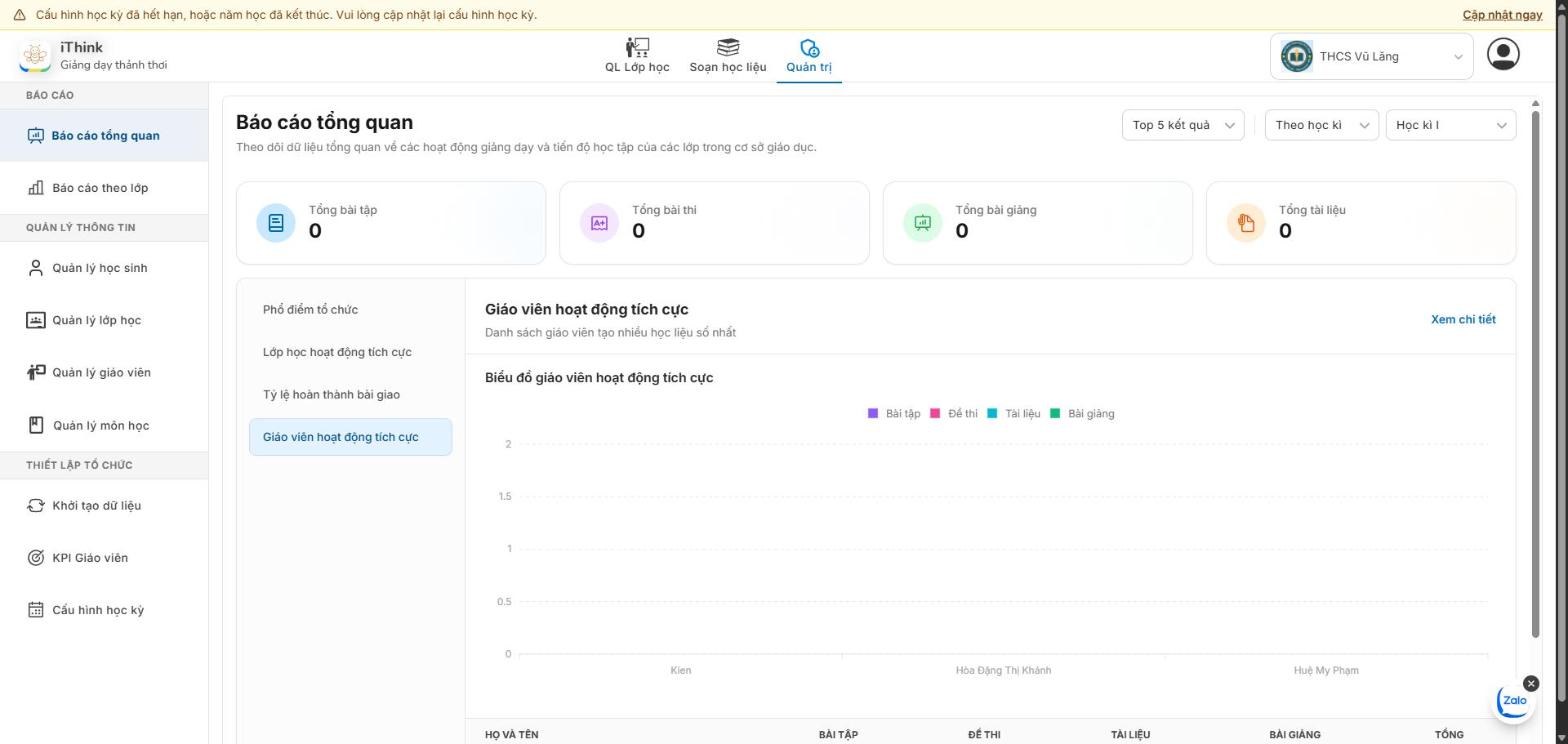Click the Tổng bài tập book icon
The height and width of the screenshot is (744, 1568).
pos(276,222)
